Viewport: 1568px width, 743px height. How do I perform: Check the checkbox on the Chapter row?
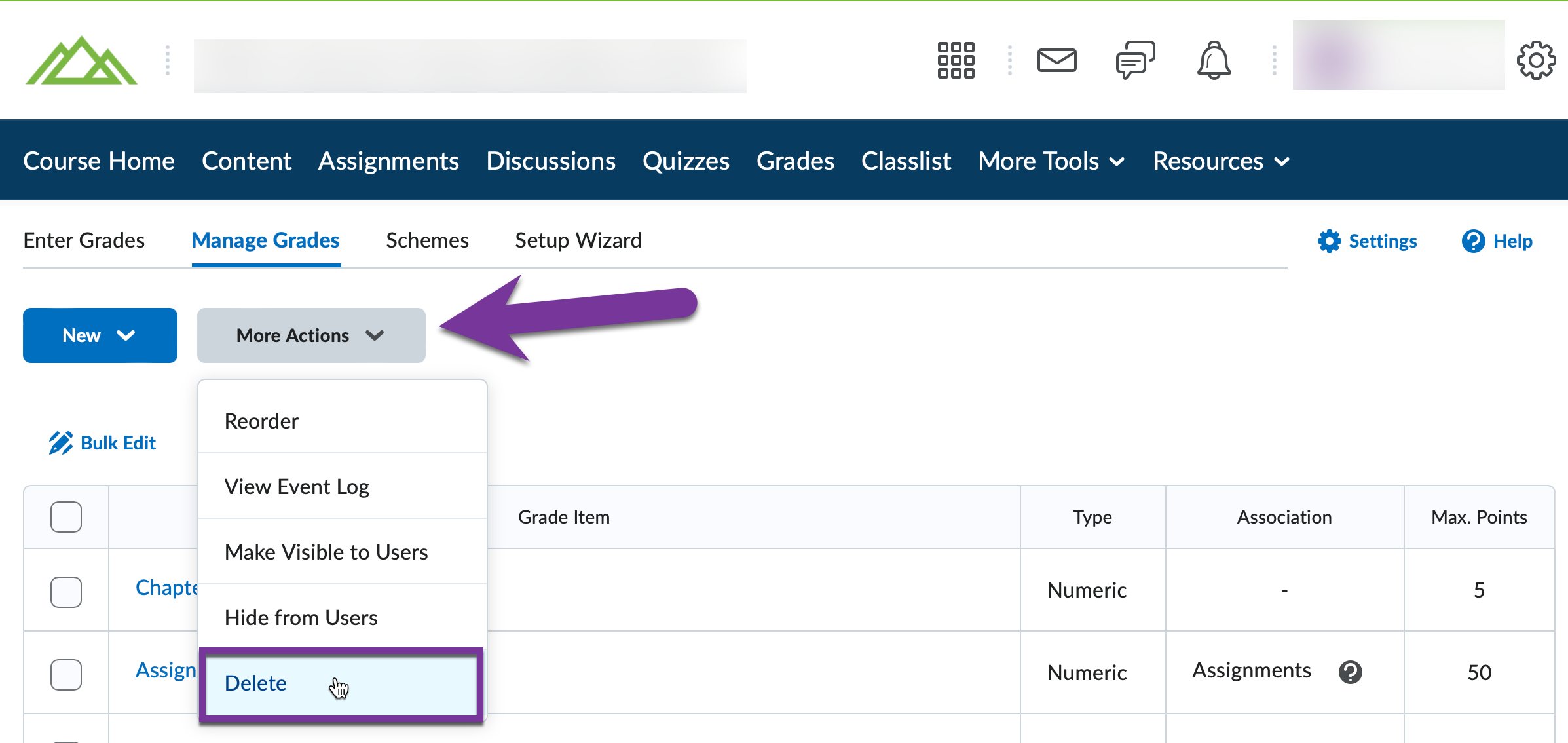tap(65, 591)
